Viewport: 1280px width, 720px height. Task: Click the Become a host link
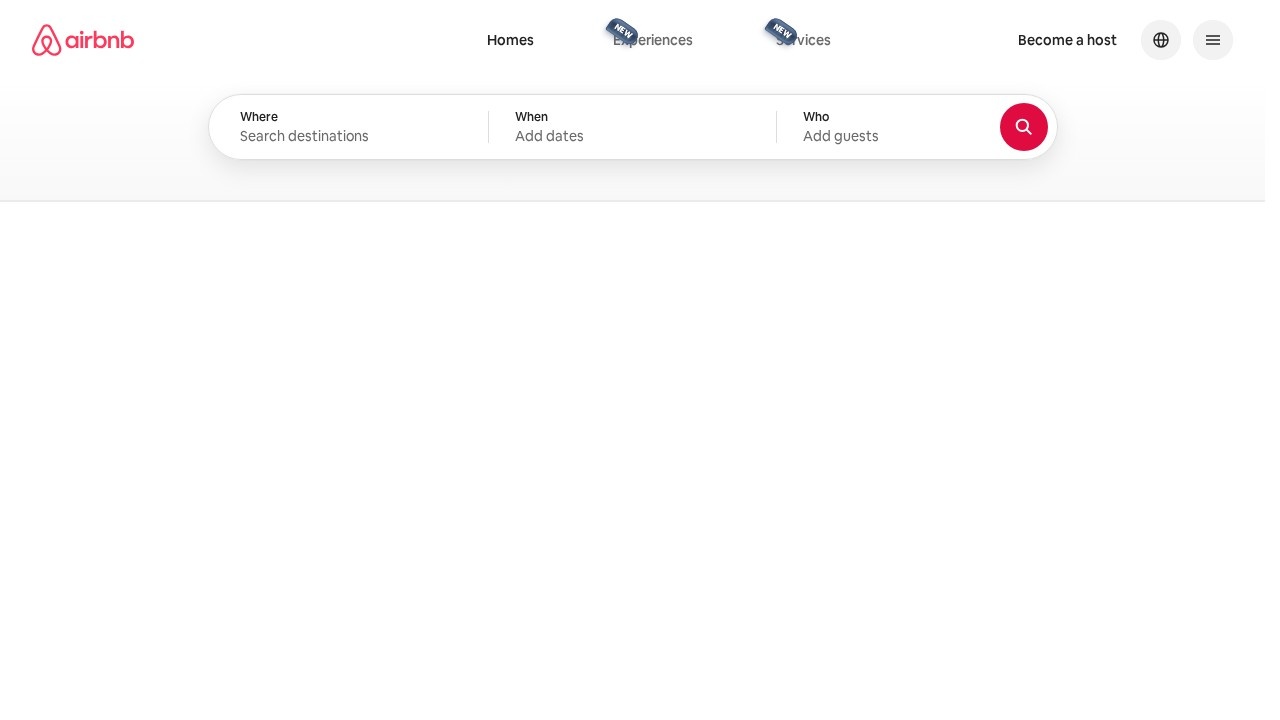(x=1067, y=40)
